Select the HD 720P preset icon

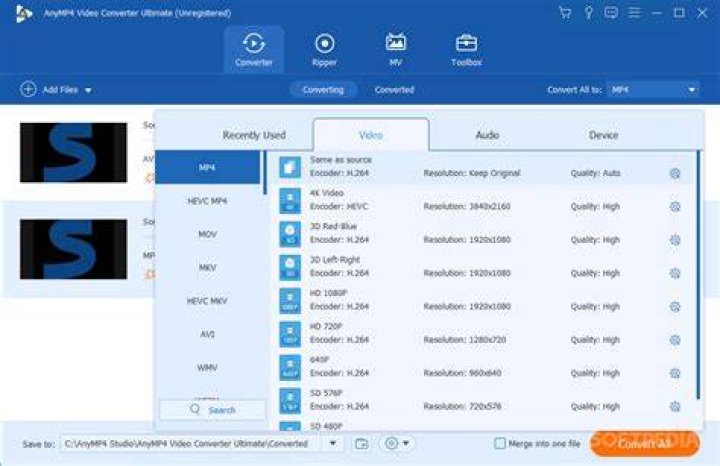[290, 334]
